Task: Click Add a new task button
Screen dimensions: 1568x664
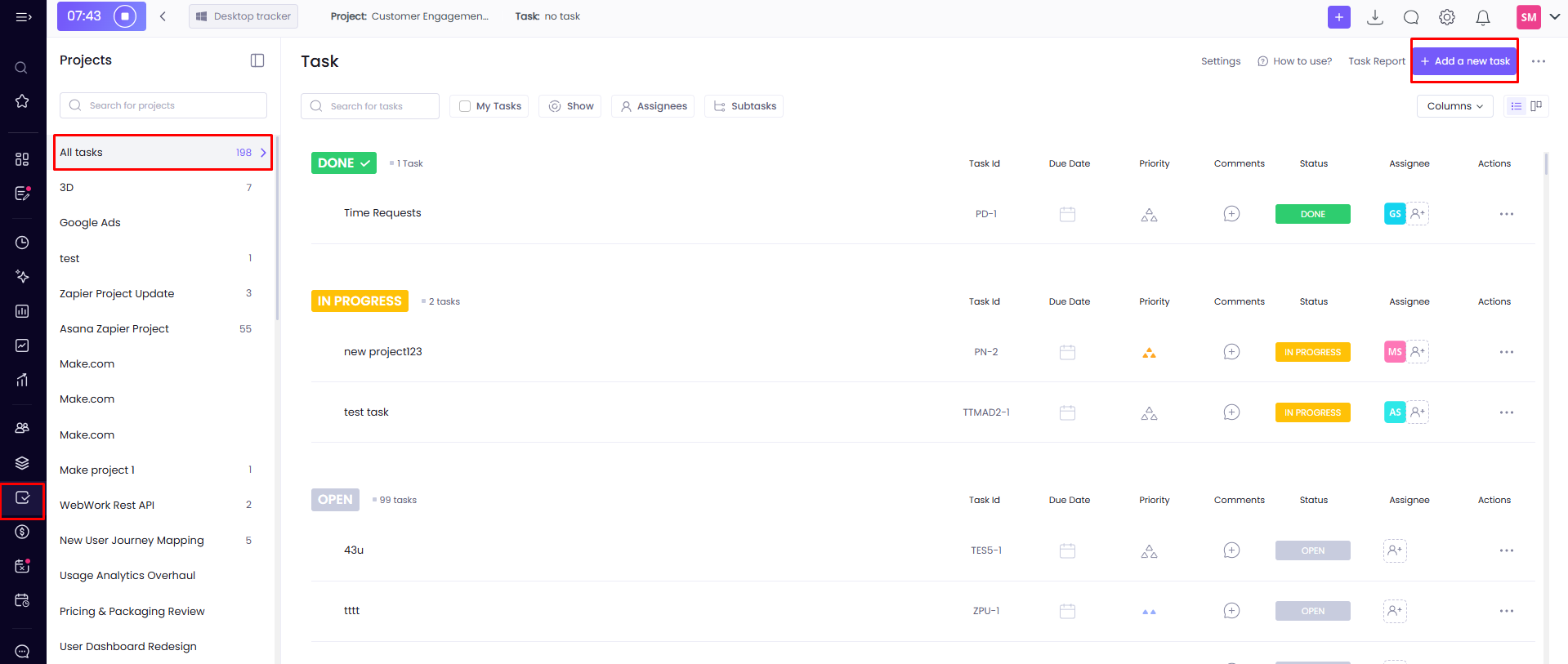Action: point(1464,61)
